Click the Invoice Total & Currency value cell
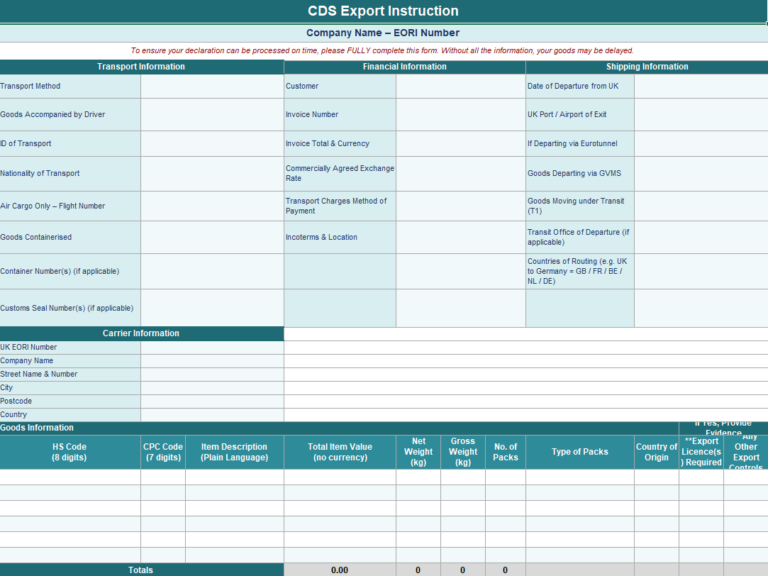The height and width of the screenshot is (576, 768). [460, 144]
